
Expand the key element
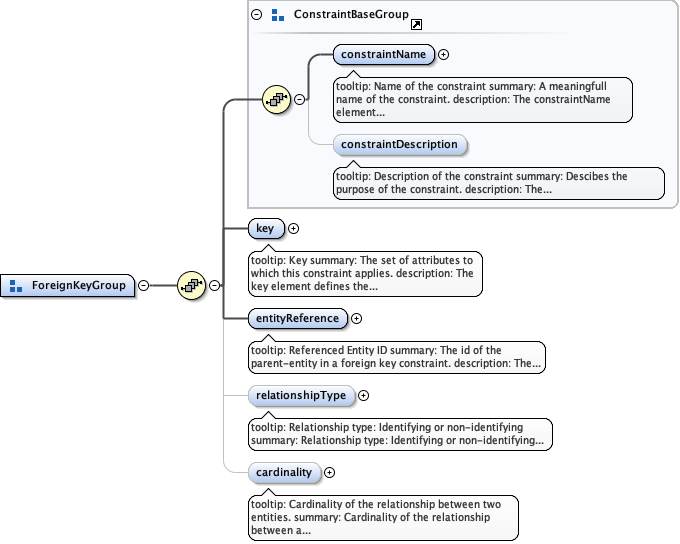293,229
